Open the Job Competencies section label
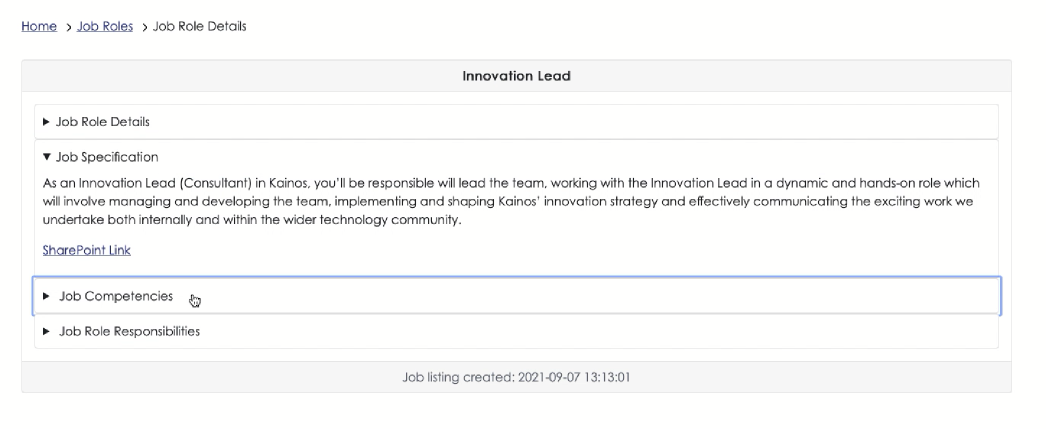 [x=116, y=296]
